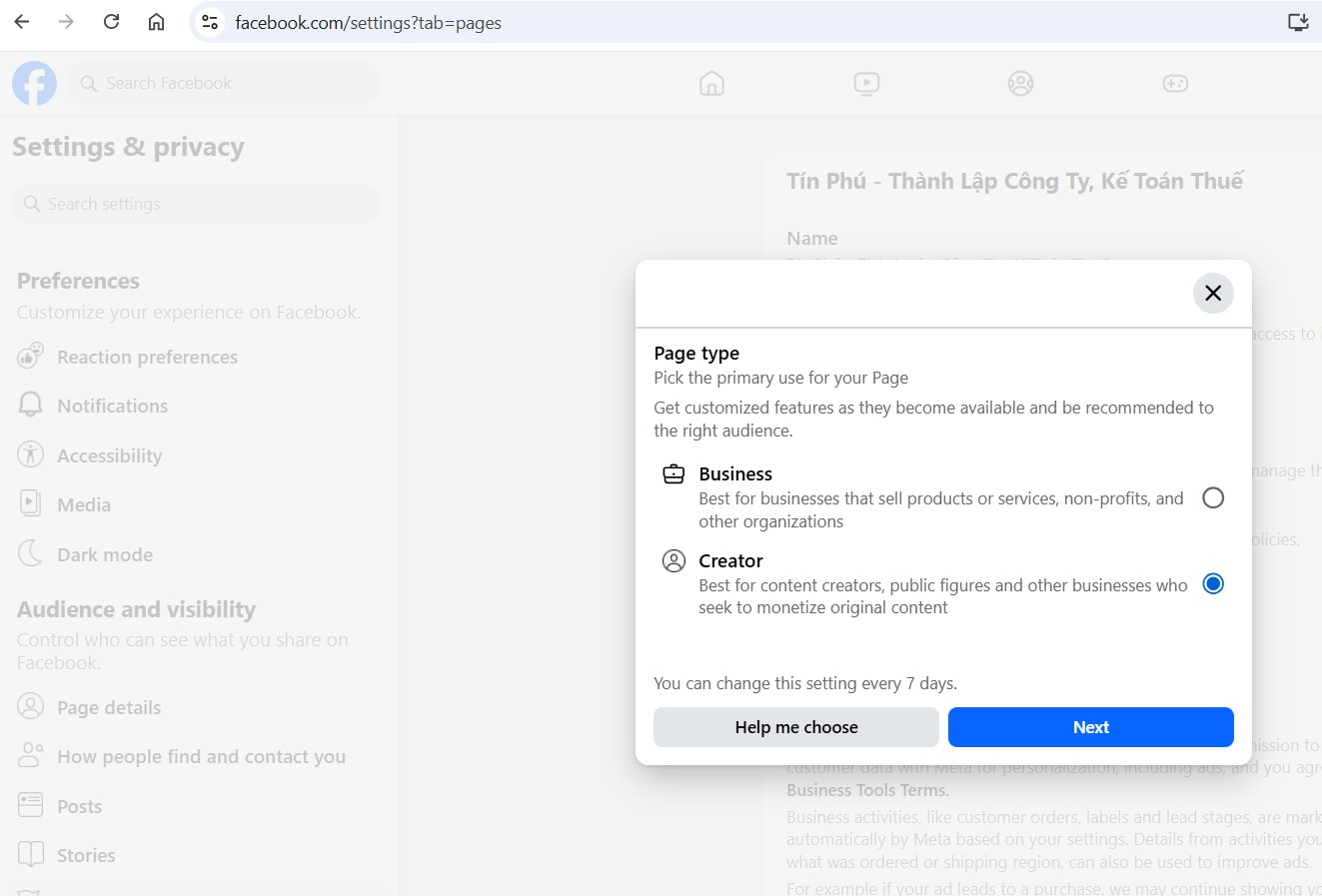Open Reaction preferences settings
The width and height of the screenshot is (1322, 896).
point(147,357)
